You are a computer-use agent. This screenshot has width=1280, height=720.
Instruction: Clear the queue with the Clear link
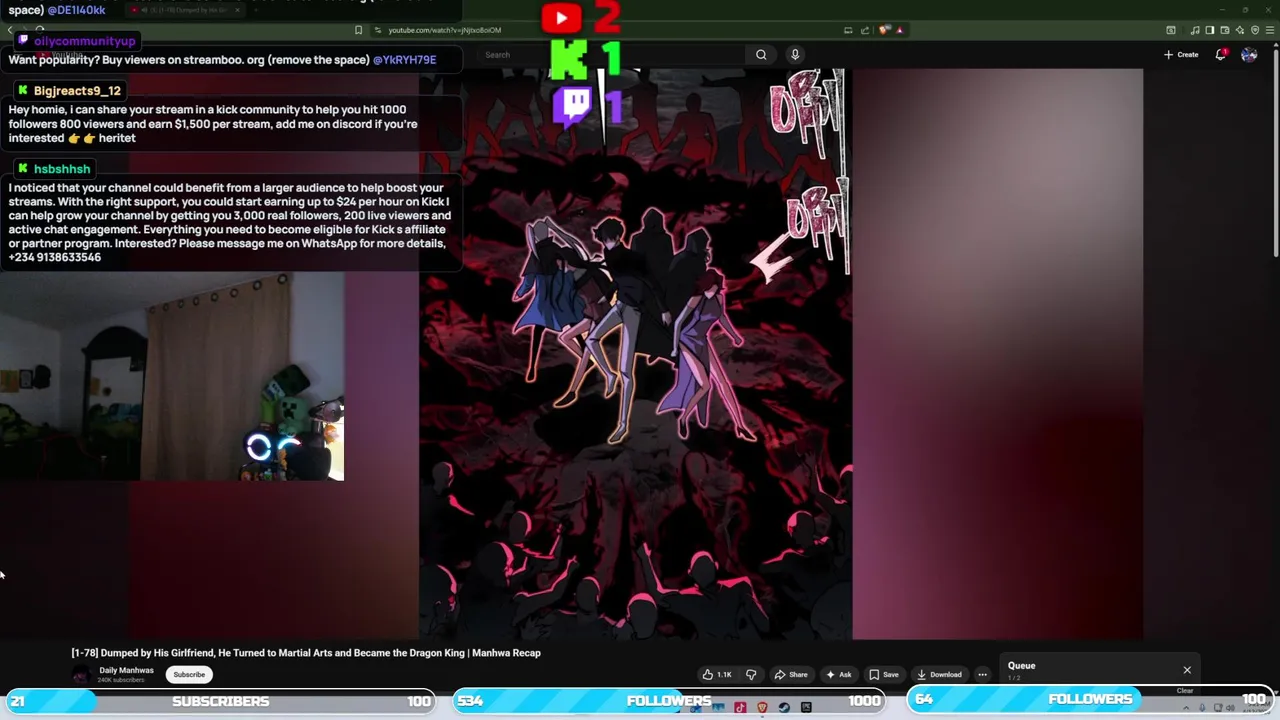pos(1185,691)
